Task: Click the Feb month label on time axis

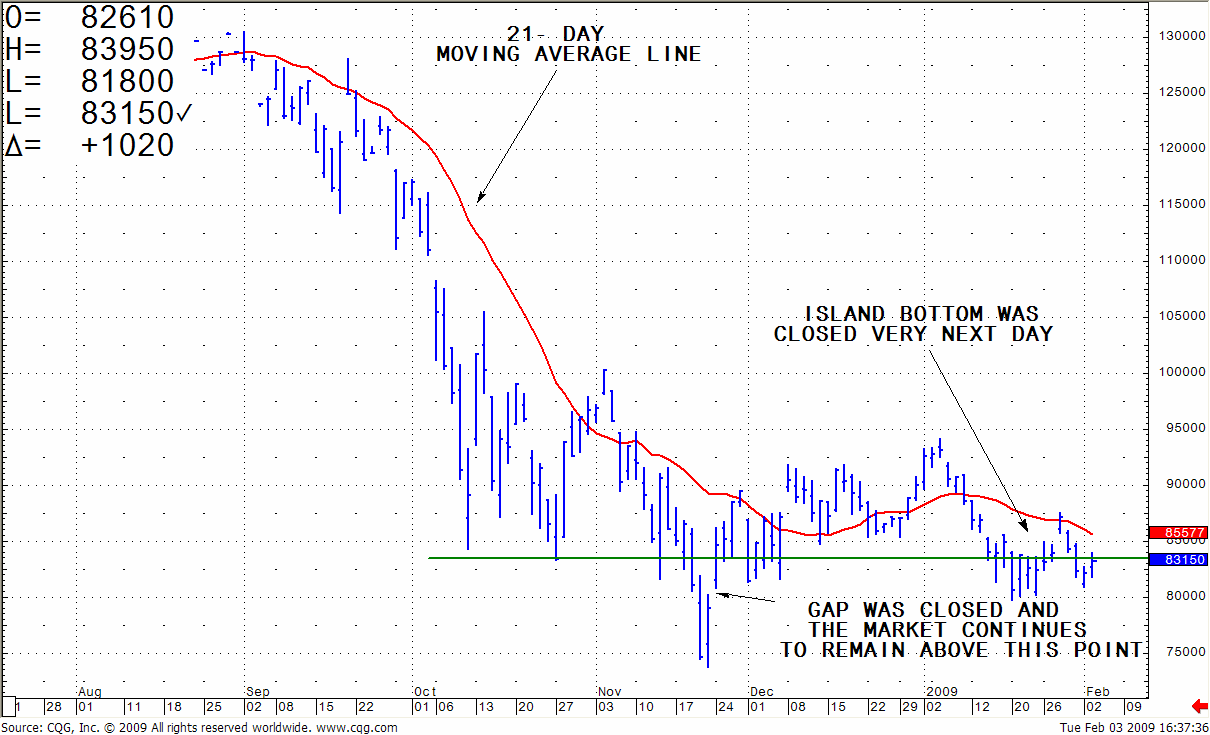Action: (1098, 691)
